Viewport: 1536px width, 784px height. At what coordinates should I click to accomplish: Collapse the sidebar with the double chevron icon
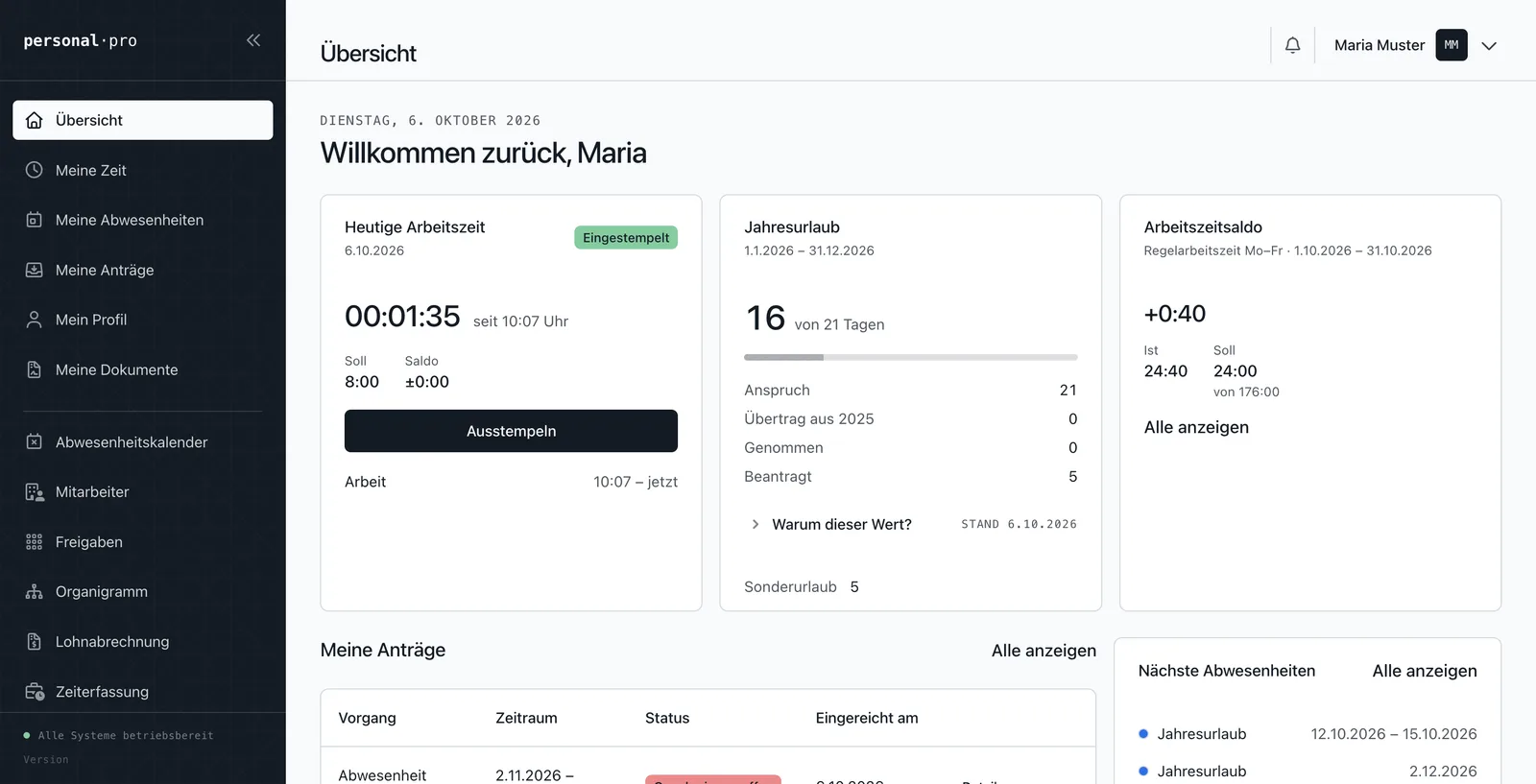253,40
